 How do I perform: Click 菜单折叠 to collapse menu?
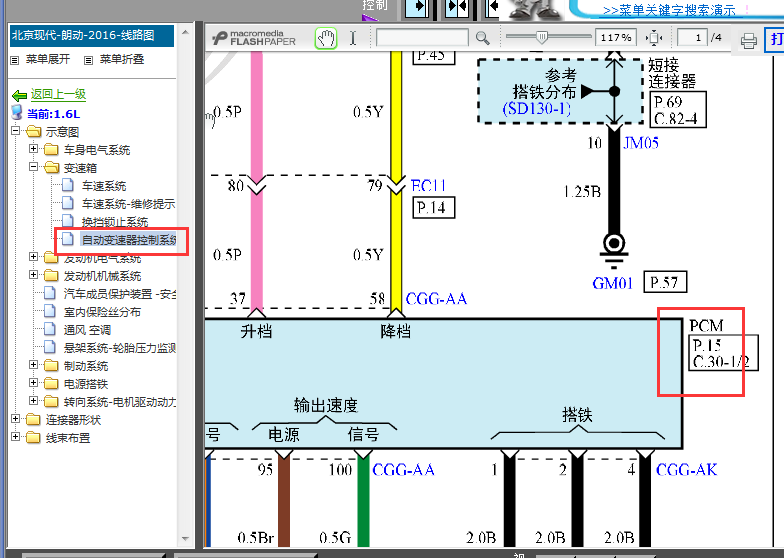(122, 60)
